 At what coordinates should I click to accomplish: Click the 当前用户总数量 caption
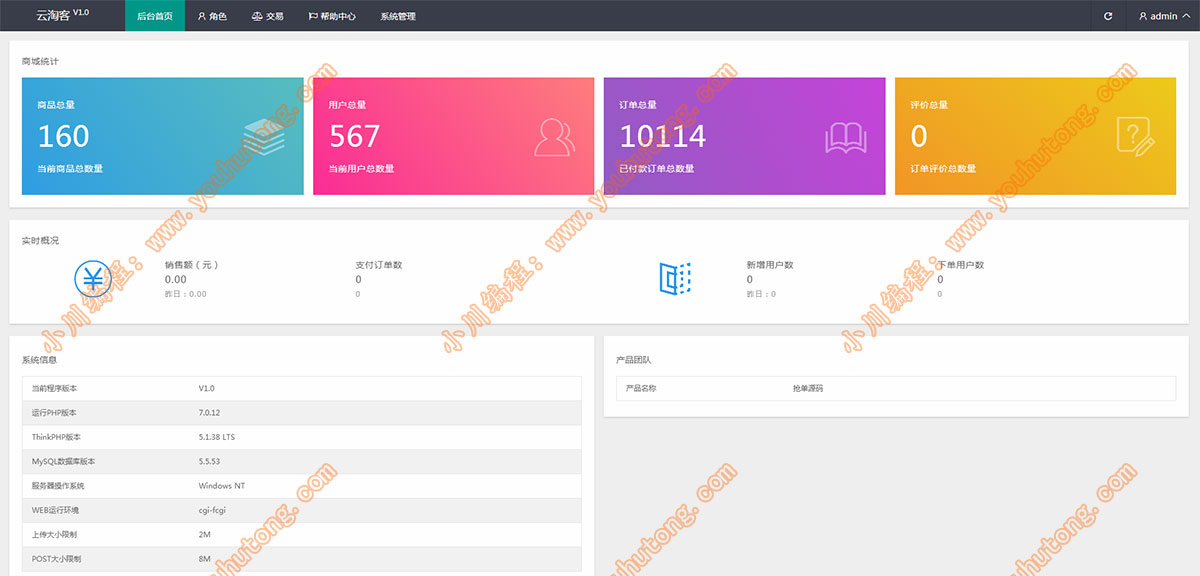pos(361,169)
